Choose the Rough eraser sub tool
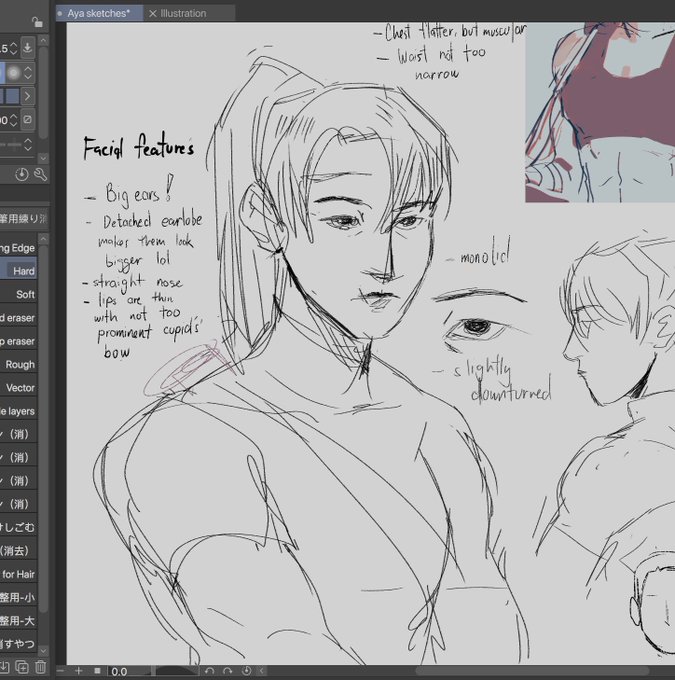This screenshot has width=675, height=680. point(18,365)
